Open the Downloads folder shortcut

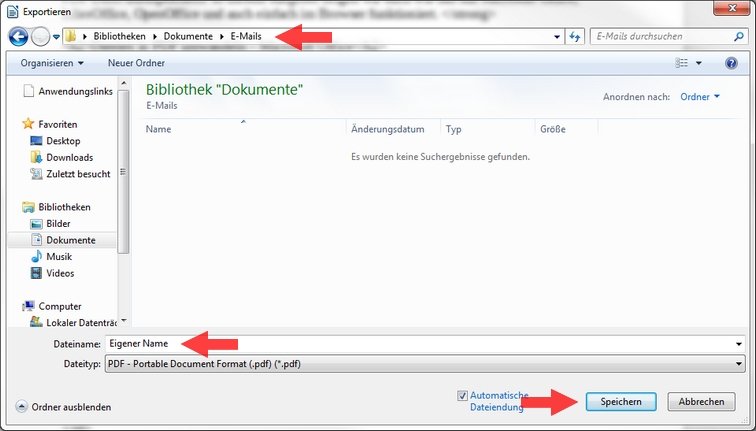(69, 157)
